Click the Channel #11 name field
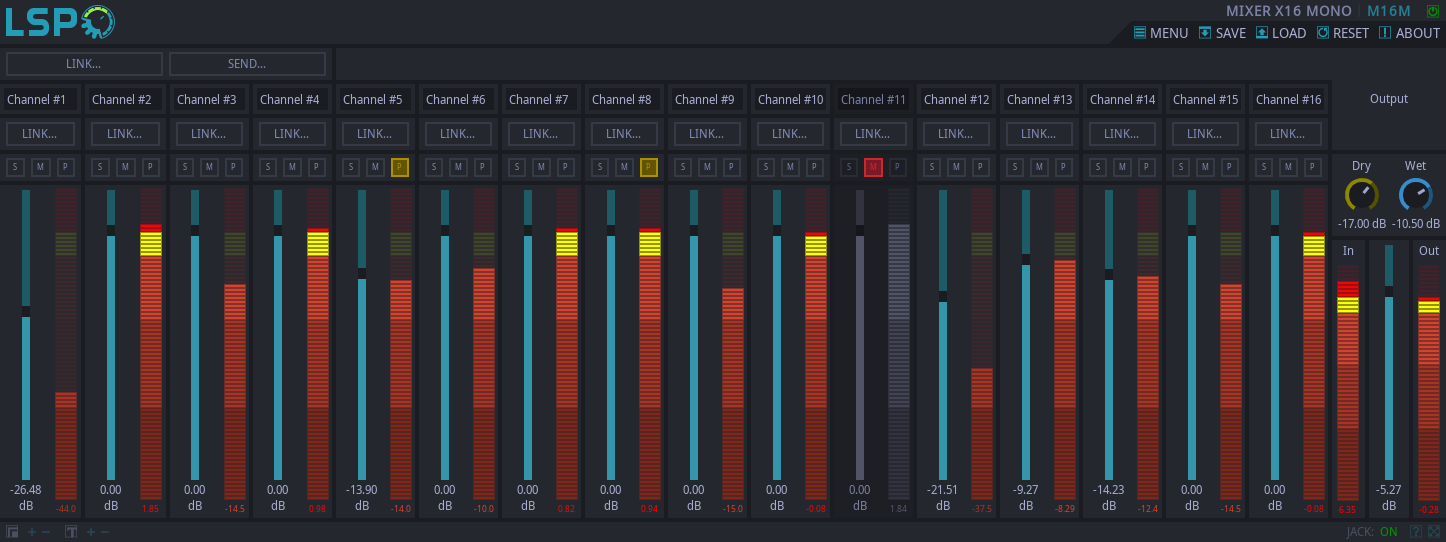1446x542 pixels. click(872, 99)
